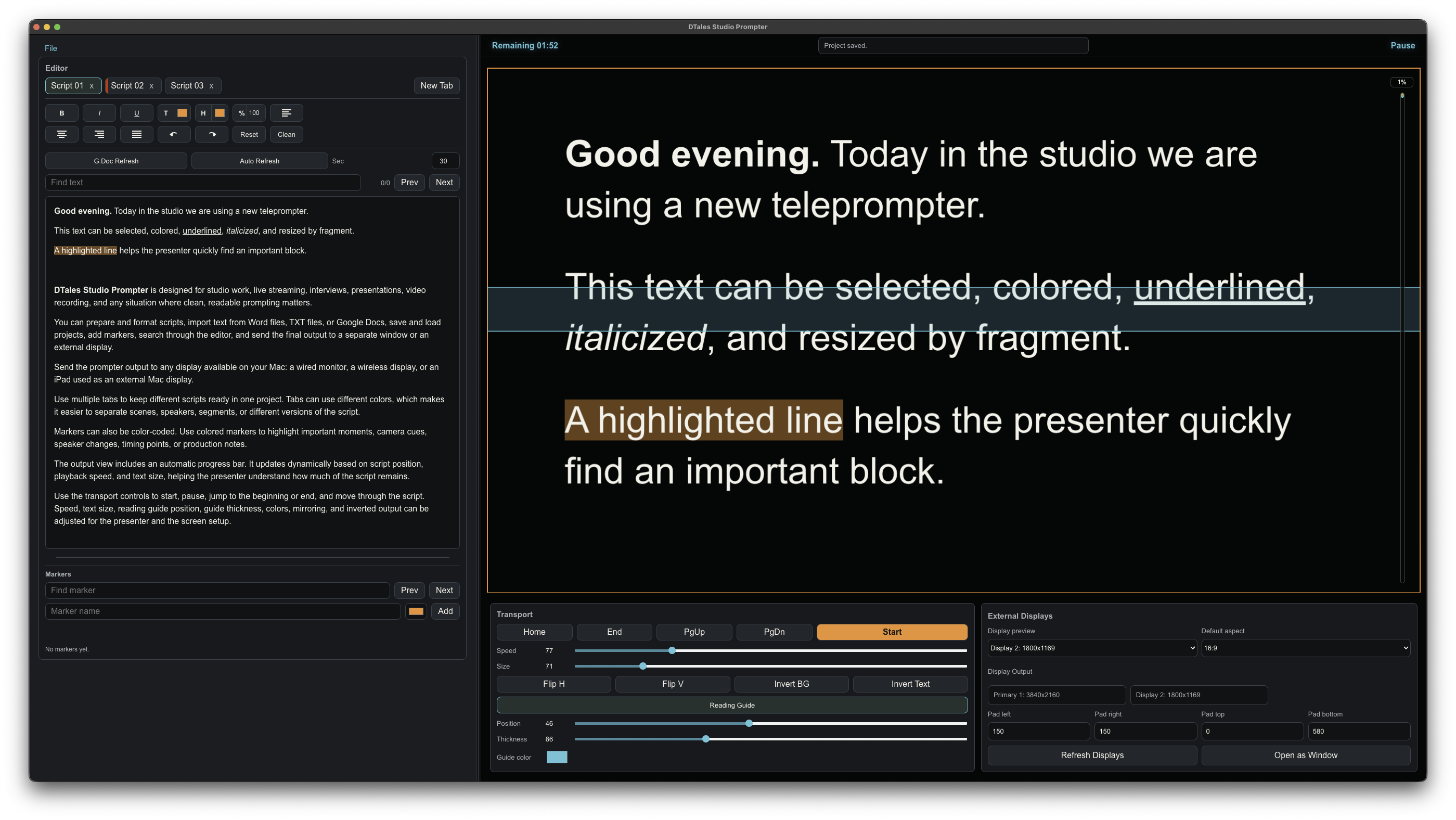The width and height of the screenshot is (1456, 820).
Task: Toggle Auto Refresh
Action: (x=260, y=161)
